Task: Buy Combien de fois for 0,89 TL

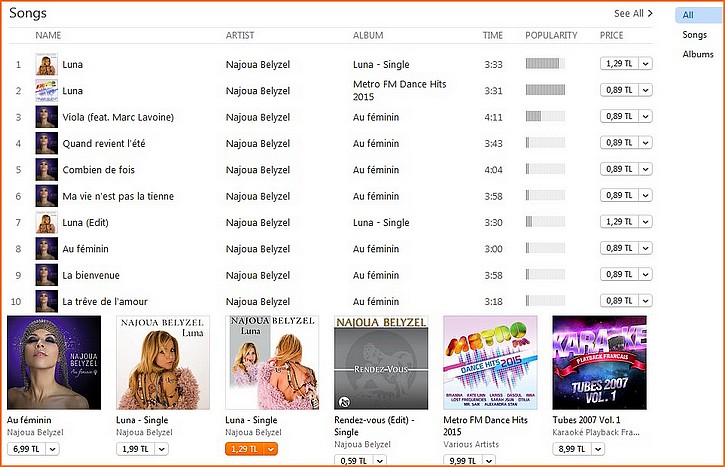Action: 619,169
